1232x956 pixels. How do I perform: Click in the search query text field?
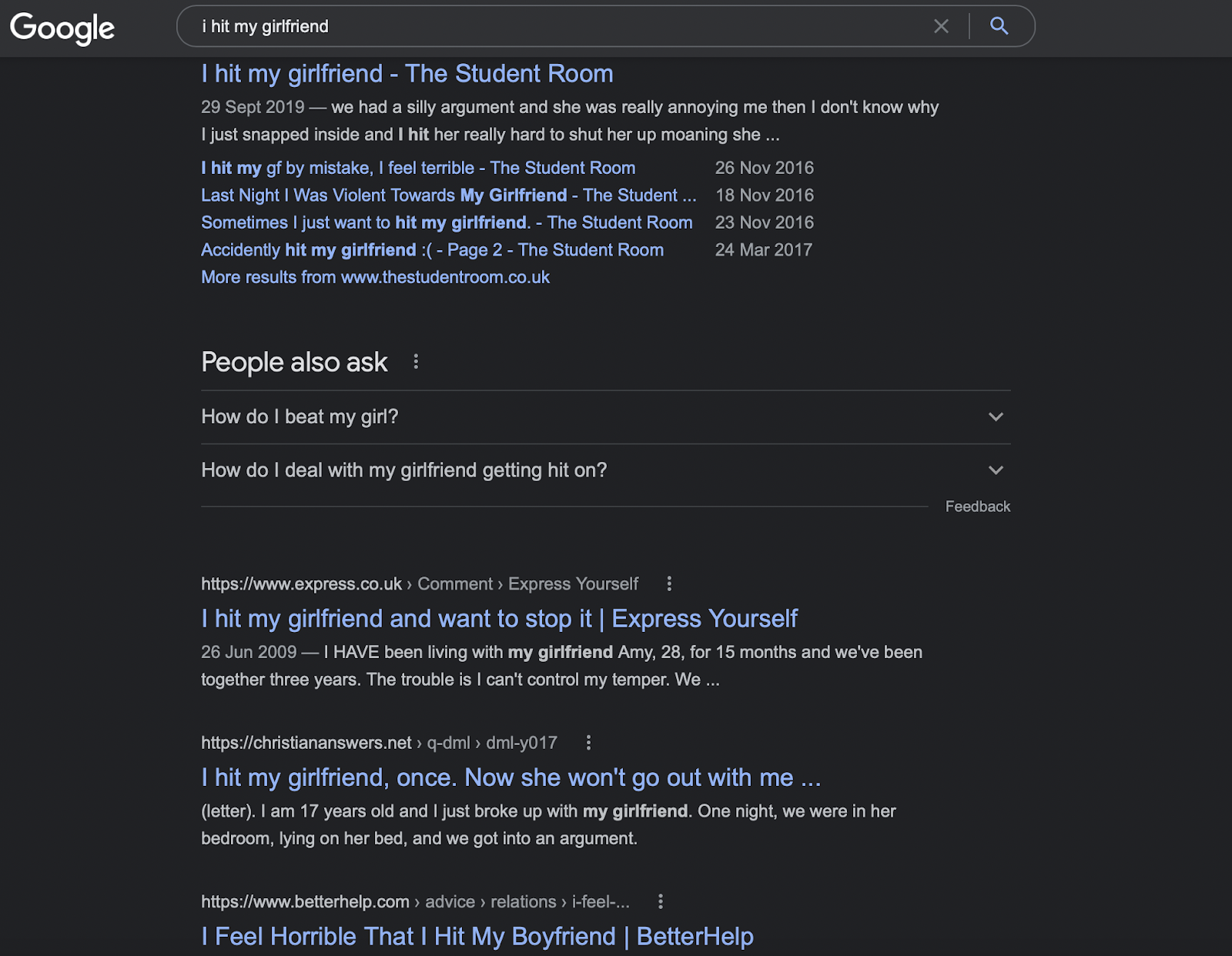pos(539,26)
